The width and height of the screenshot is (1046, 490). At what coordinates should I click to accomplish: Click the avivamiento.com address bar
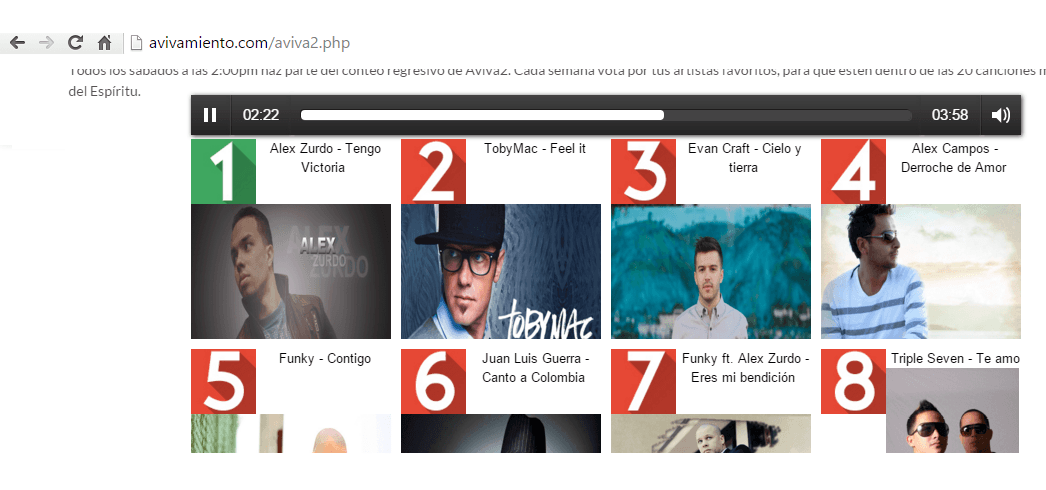(x=249, y=43)
